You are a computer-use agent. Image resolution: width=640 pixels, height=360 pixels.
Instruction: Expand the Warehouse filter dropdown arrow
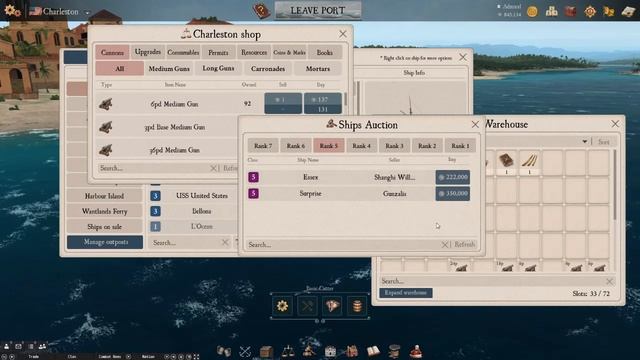(x=584, y=141)
